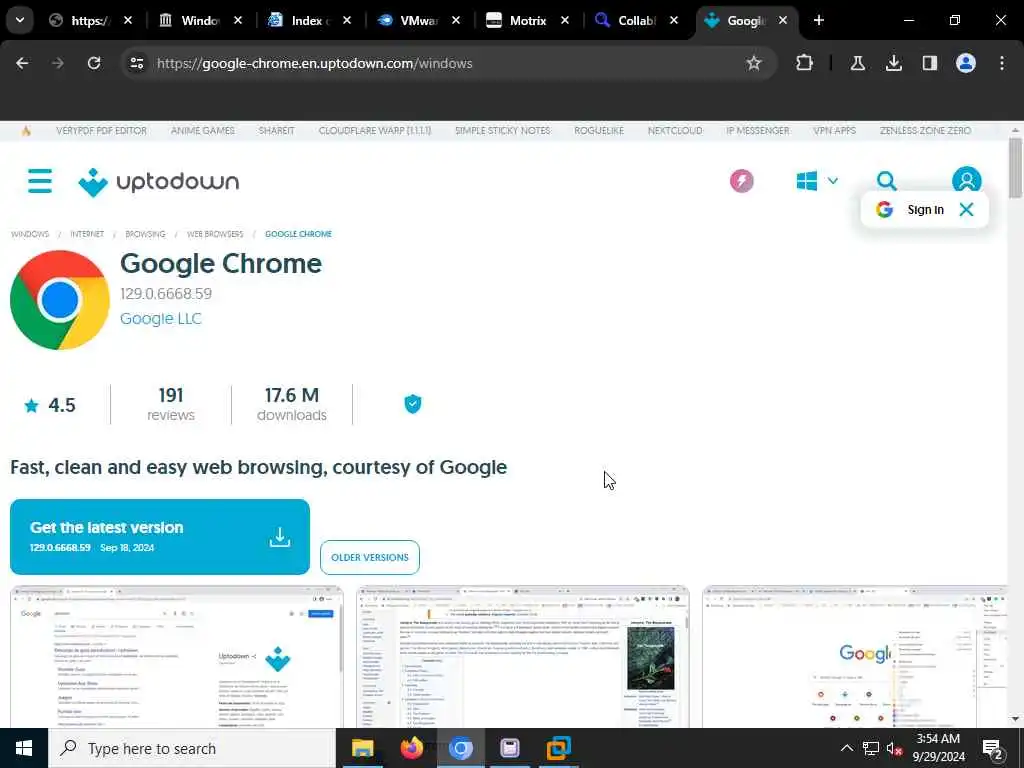1024x768 pixels.
Task: Open SIMPLE STICKY NOTES trending link
Action: pyautogui.click(x=502, y=131)
